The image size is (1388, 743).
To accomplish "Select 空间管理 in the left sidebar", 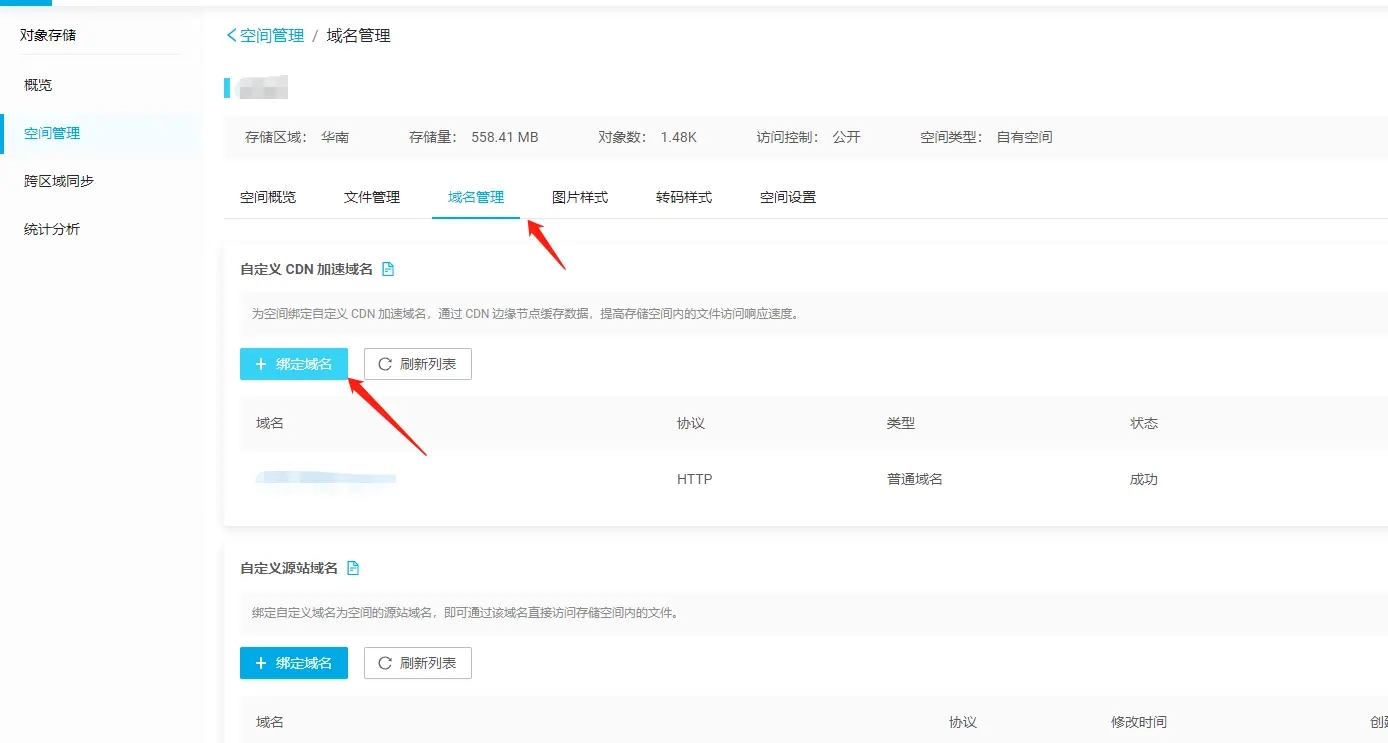I will (x=52, y=133).
